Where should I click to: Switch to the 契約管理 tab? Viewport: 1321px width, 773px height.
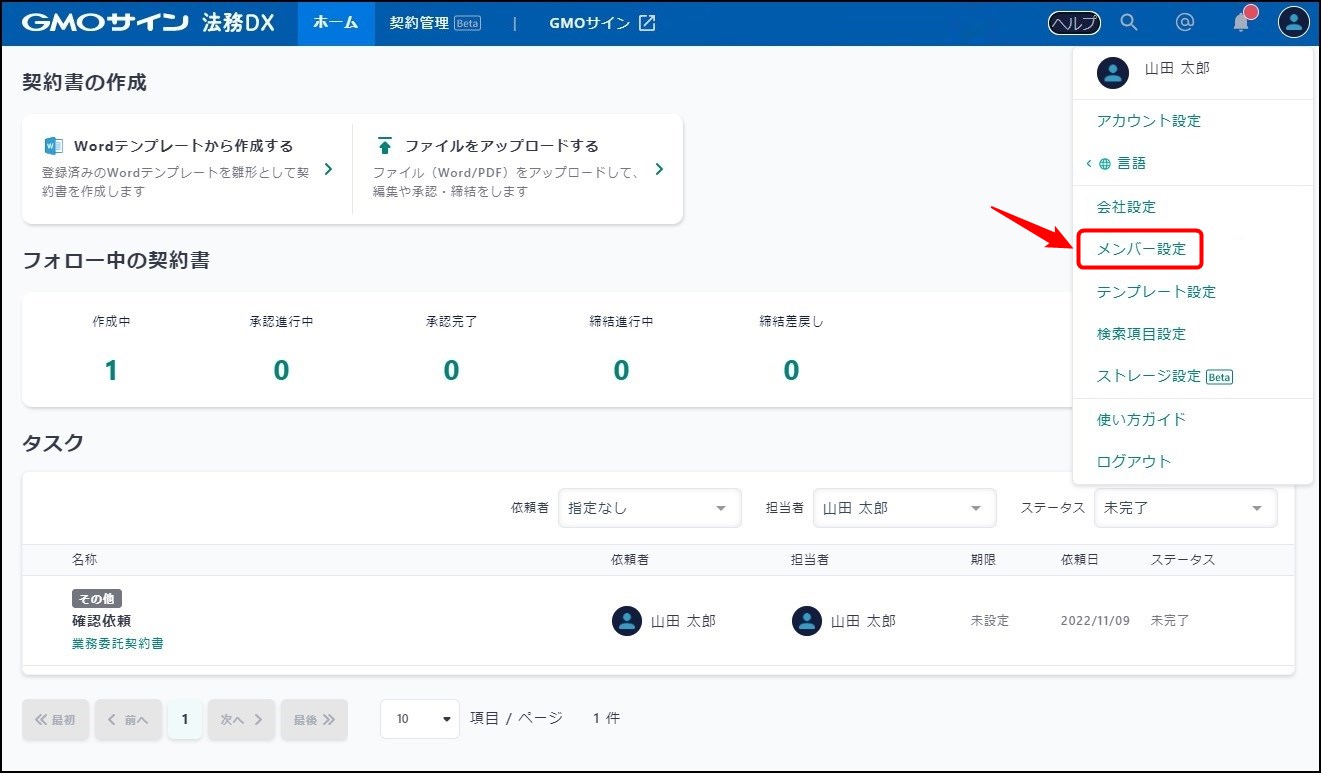434,23
